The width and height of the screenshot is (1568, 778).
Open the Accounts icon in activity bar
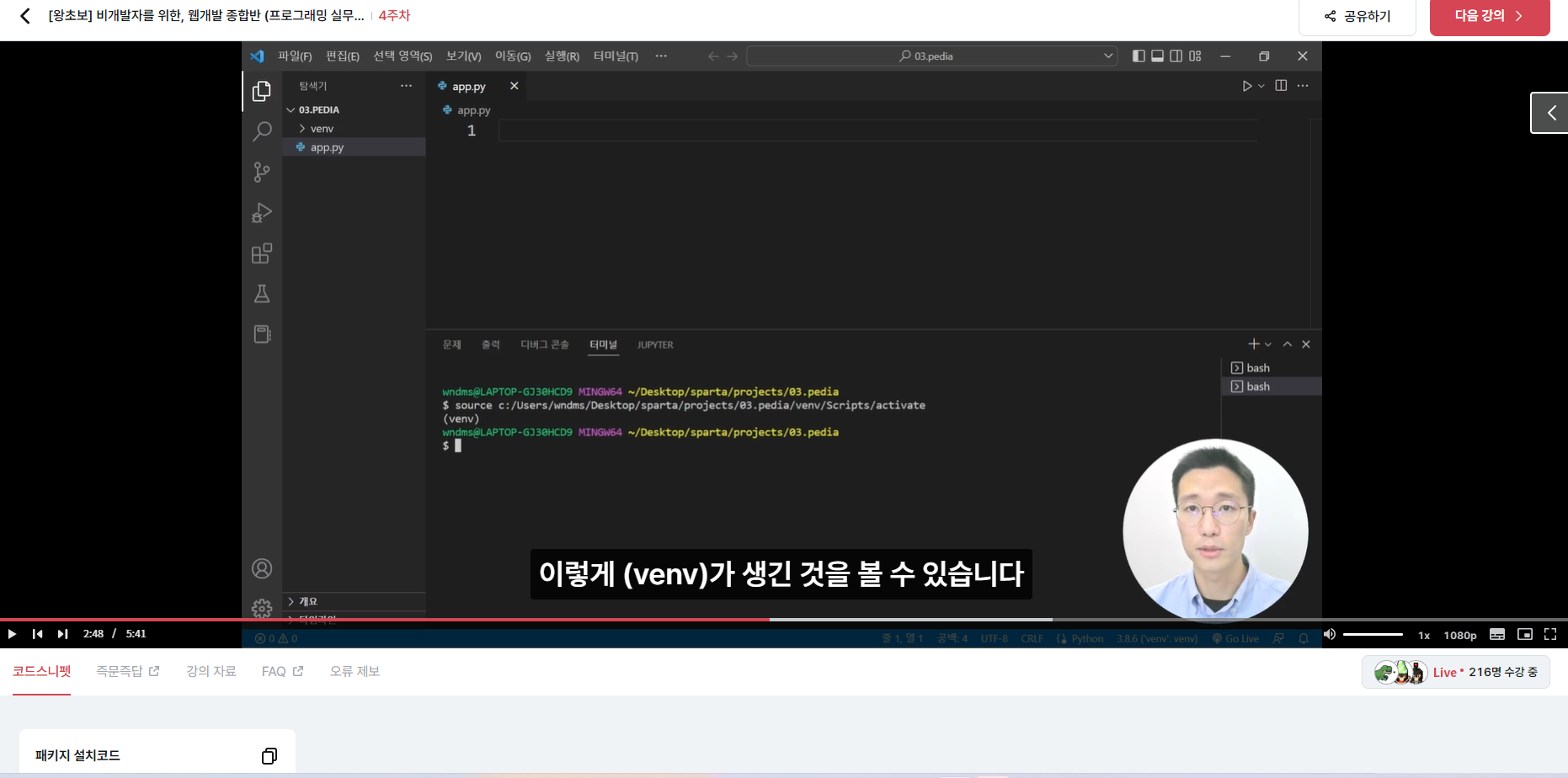coord(262,568)
